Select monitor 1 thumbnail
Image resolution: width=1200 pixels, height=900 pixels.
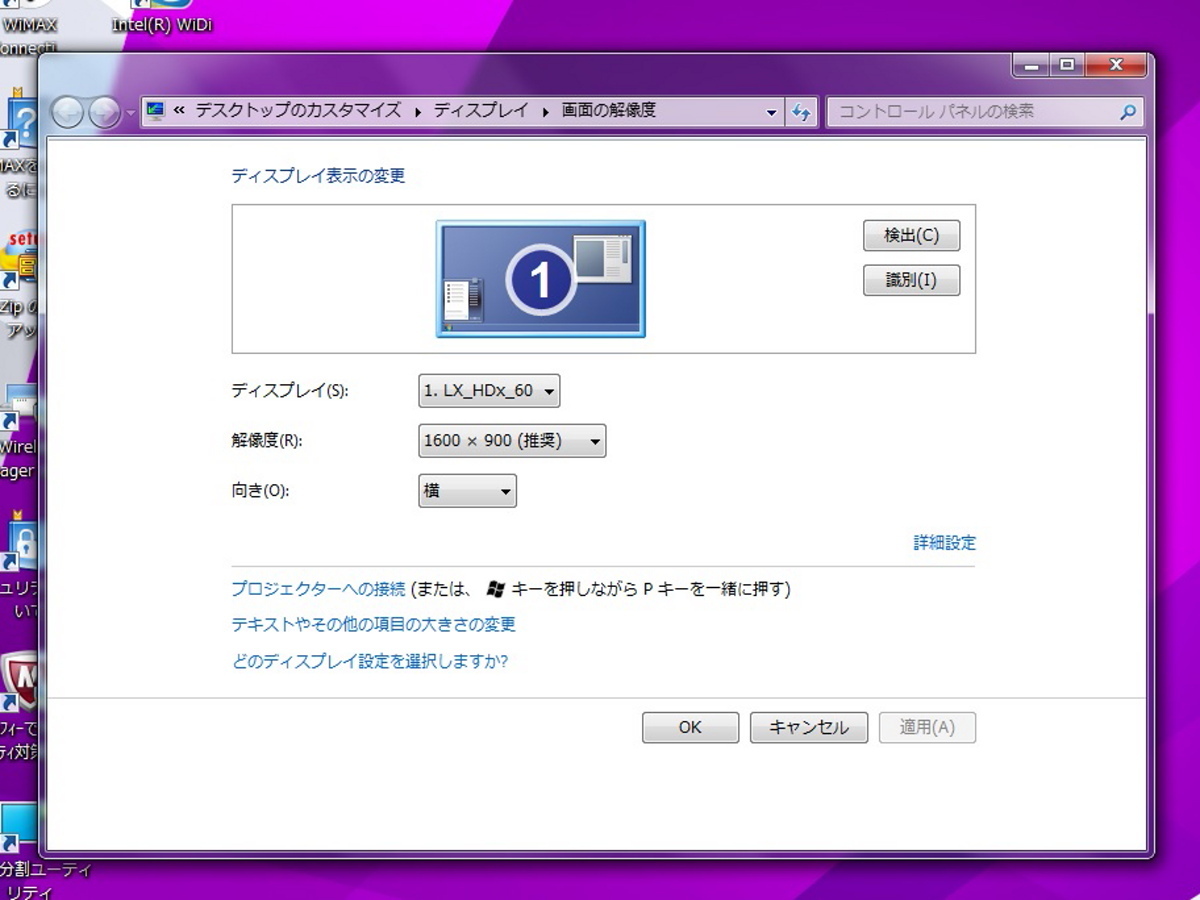click(x=541, y=279)
